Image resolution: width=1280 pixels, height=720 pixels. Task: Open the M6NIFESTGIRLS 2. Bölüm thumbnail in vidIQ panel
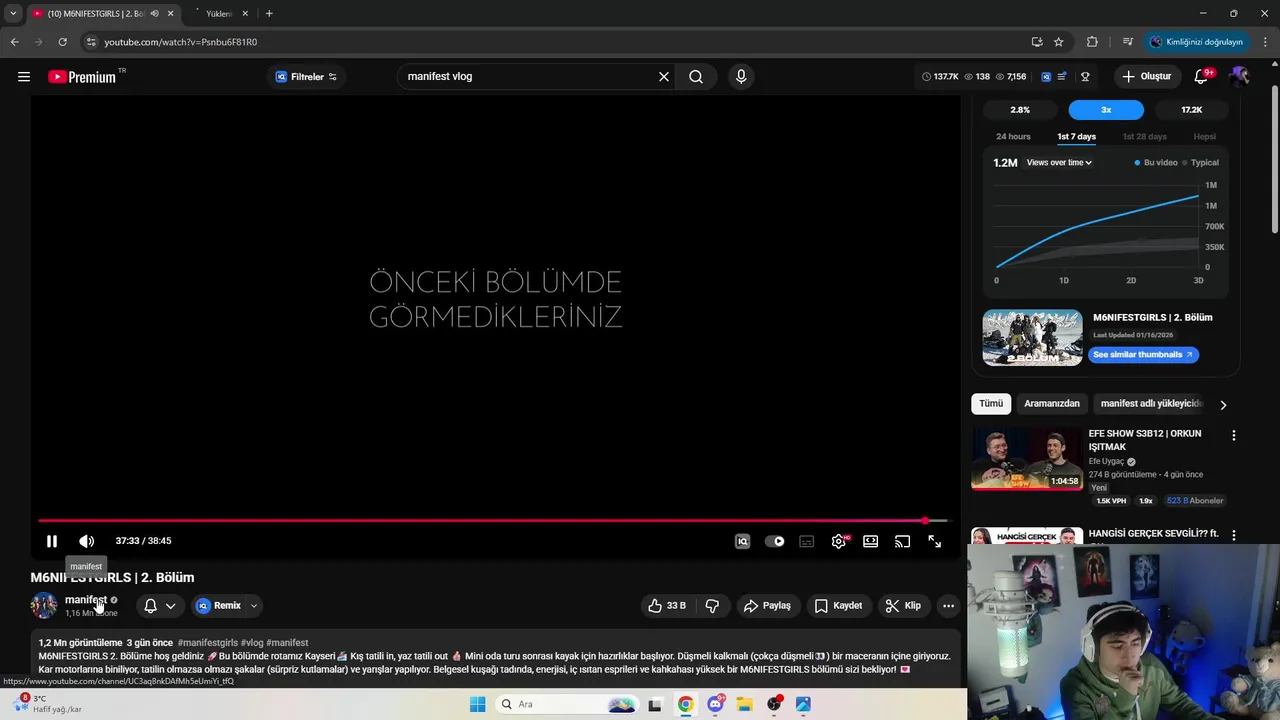pos(1032,338)
